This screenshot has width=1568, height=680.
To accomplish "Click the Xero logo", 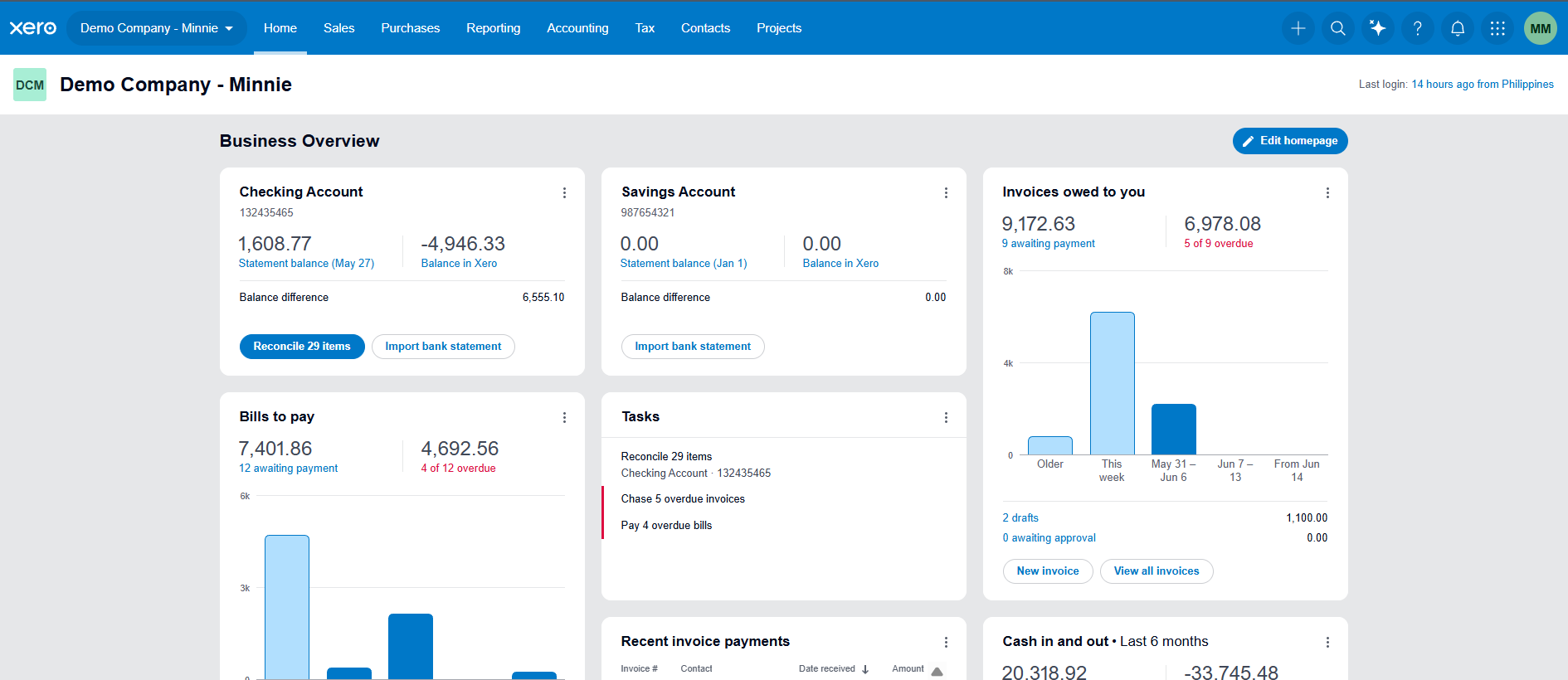I will (x=33, y=28).
